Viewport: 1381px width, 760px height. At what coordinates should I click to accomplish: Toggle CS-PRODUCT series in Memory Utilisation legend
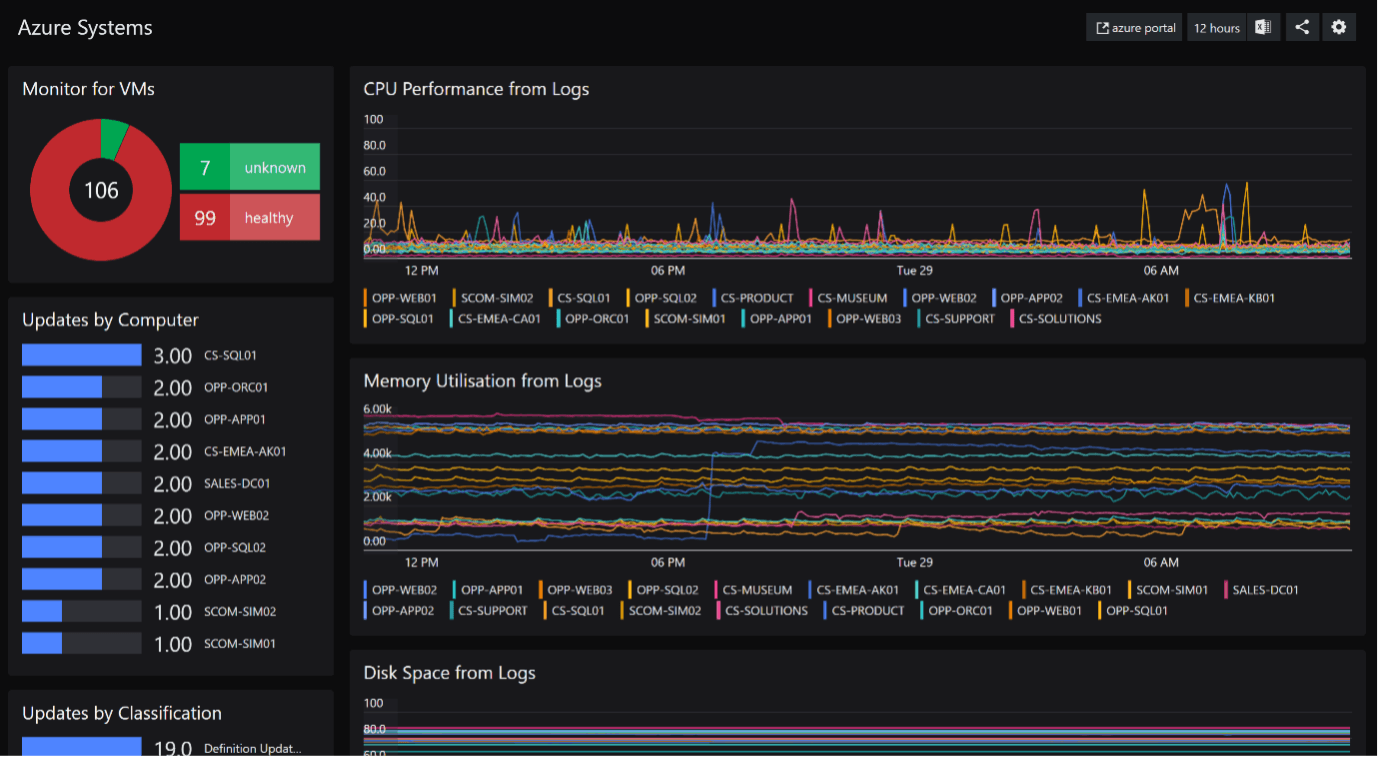point(864,610)
